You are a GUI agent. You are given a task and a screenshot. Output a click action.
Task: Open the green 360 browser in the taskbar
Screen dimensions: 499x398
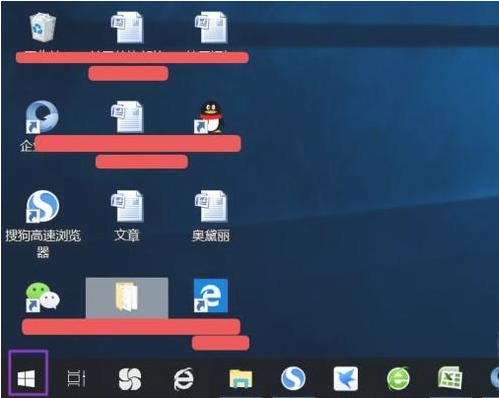coord(398,378)
